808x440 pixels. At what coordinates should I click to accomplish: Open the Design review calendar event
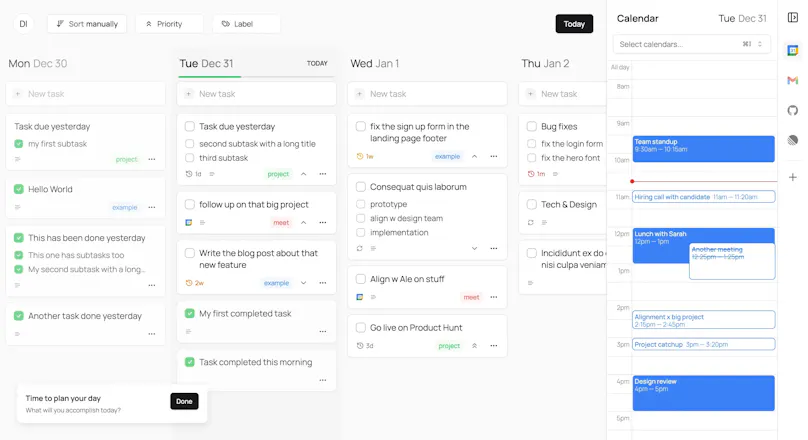[703, 393]
